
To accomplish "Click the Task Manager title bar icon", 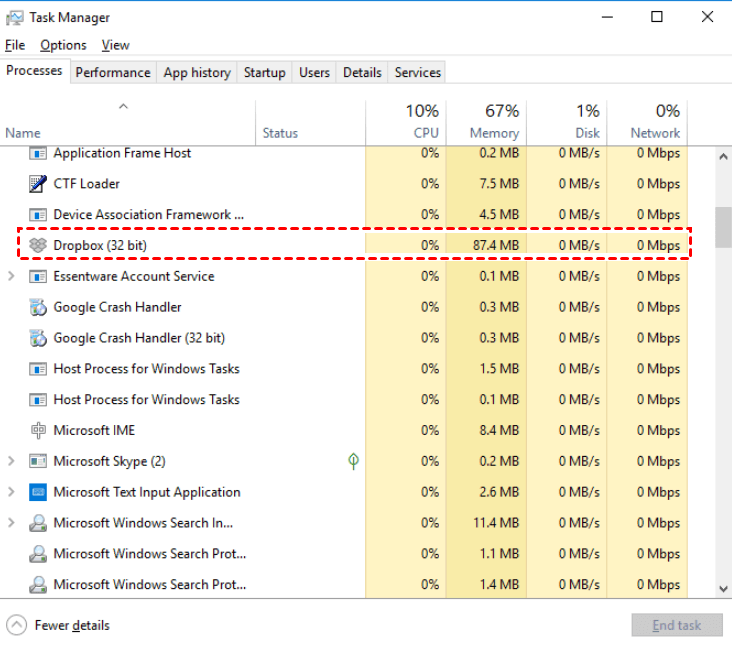I will coord(14,17).
